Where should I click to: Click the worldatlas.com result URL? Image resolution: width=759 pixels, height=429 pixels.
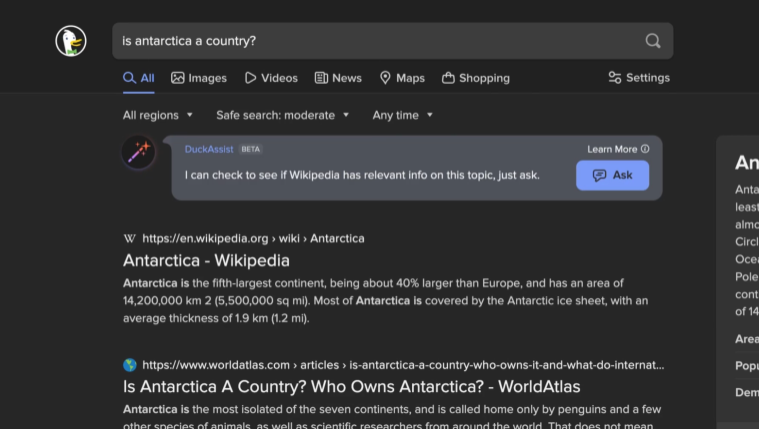403,365
